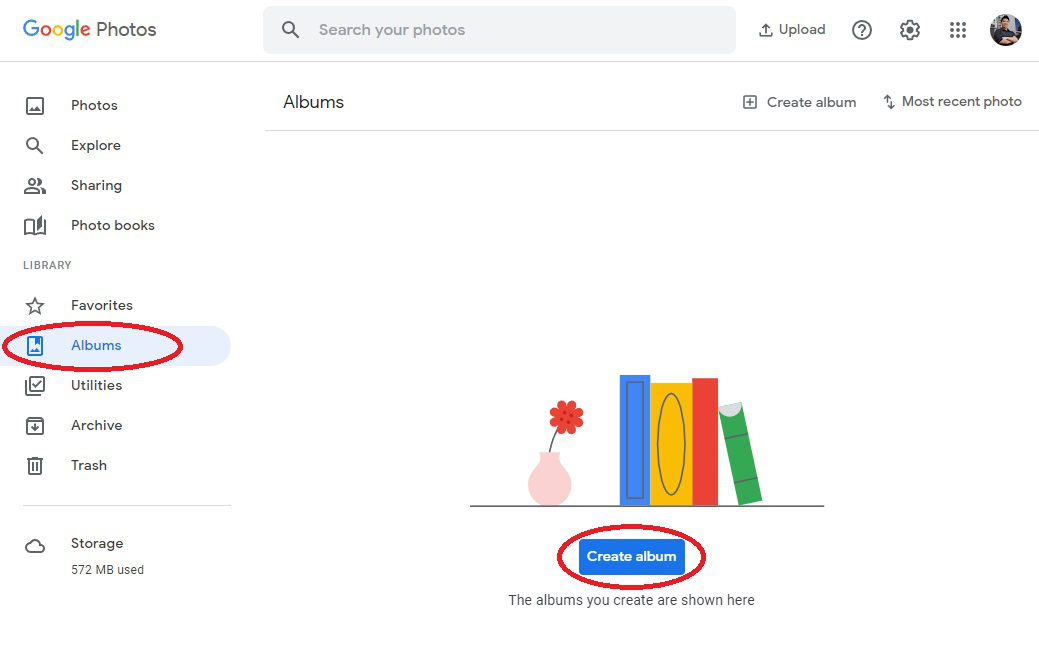Click the account profile picture
Screen dimensions: 1039x653
point(1006,30)
